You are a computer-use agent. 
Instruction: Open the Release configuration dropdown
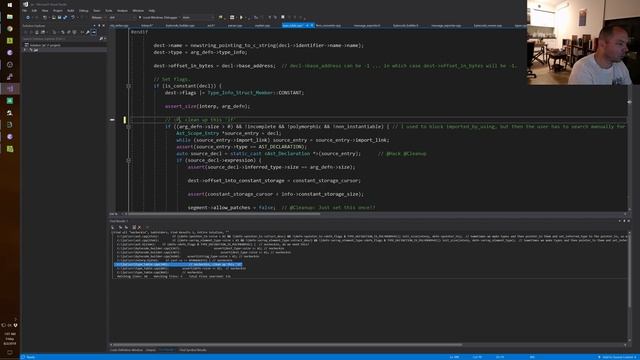[x=99, y=18]
